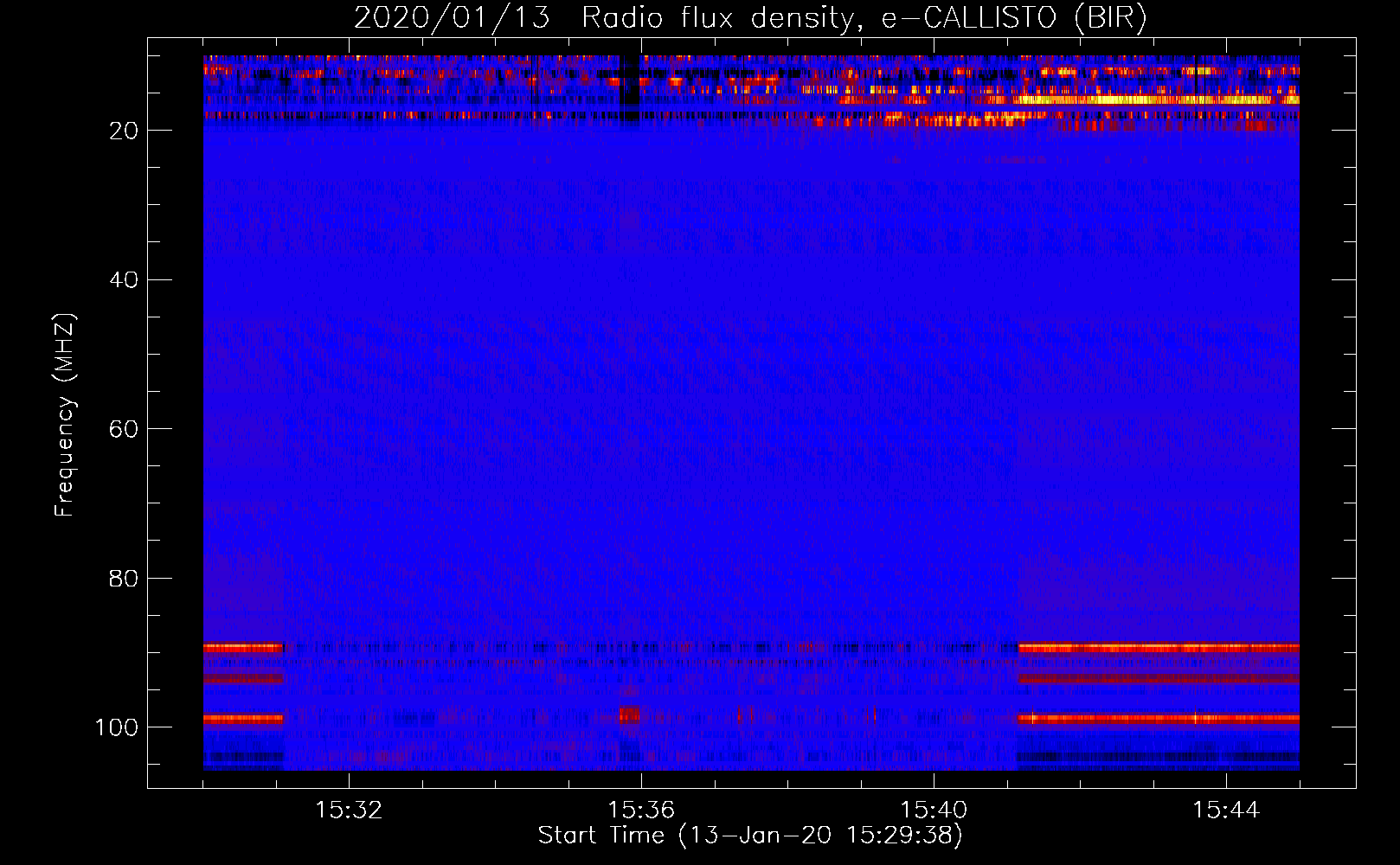Click the plot title '2020/01/13 Radio flux density, e-CALLISTO (BIR)'

pos(750,17)
